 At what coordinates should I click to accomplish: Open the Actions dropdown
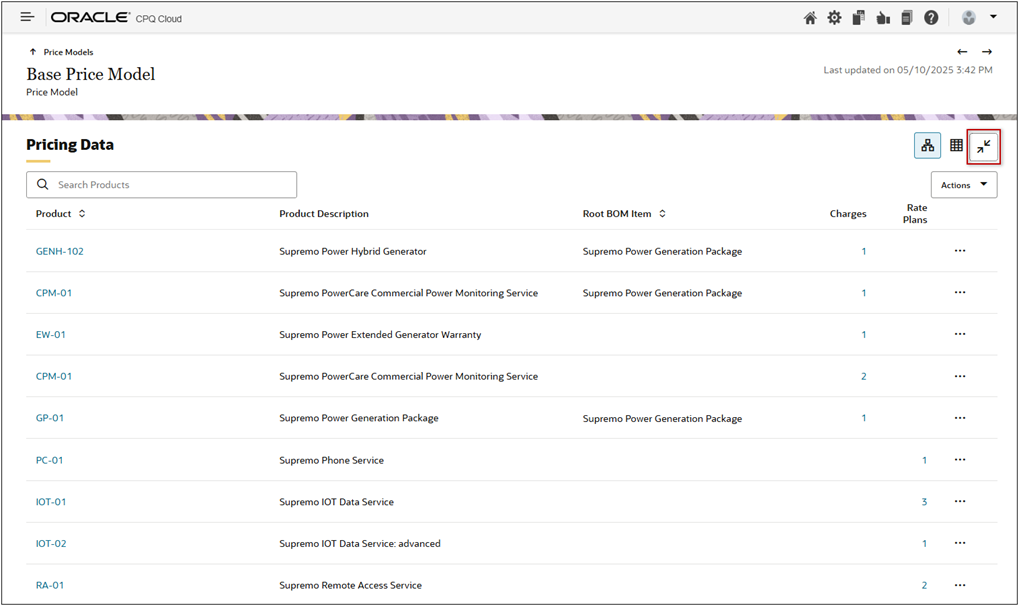[x=963, y=185]
